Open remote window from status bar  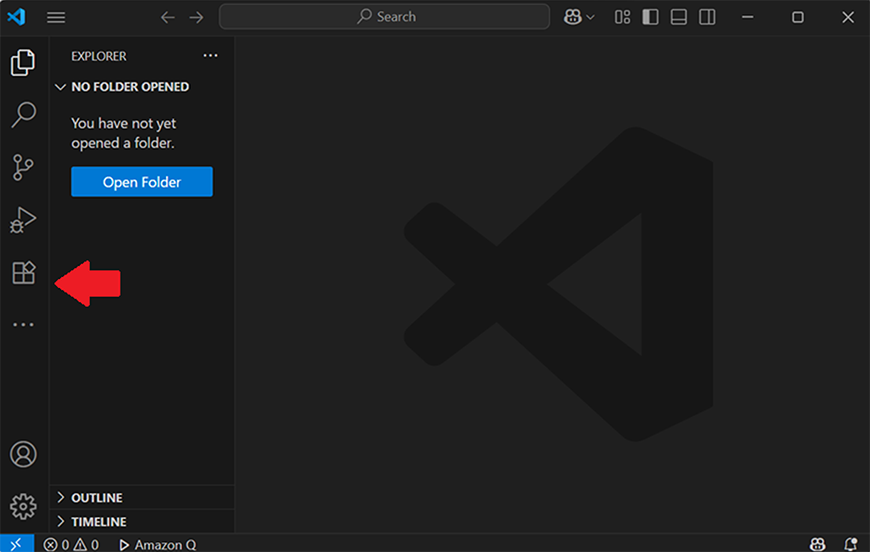[17, 544]
